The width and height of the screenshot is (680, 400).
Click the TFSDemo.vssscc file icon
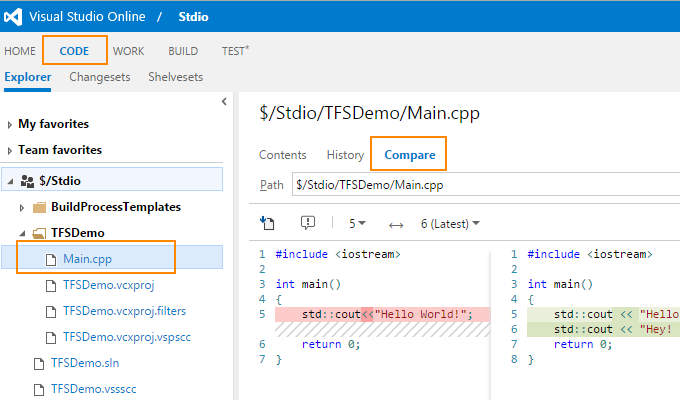point(39,390)
